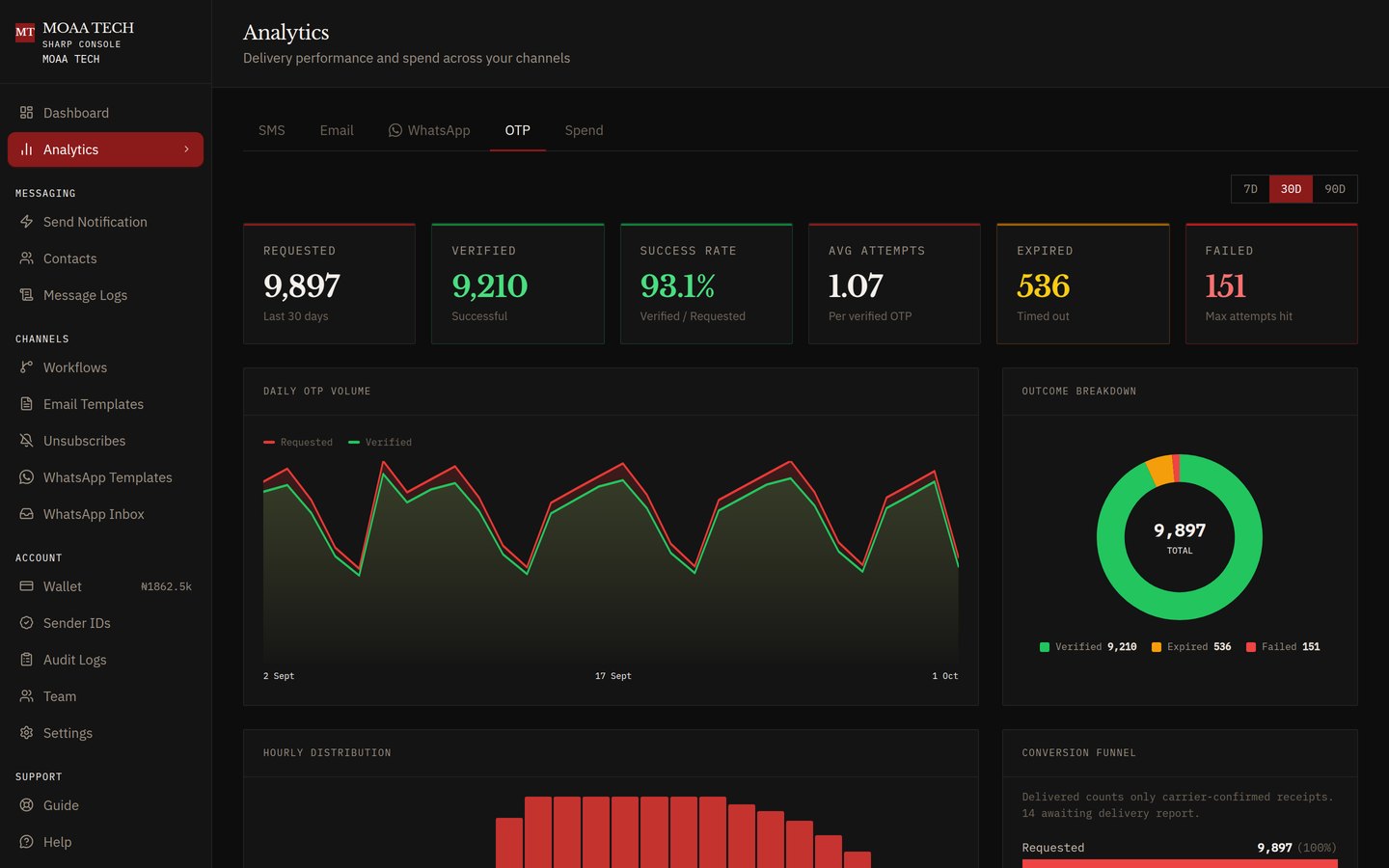Click the Workflows branch icon
The image size is (1389, 868).
point(26,367)
